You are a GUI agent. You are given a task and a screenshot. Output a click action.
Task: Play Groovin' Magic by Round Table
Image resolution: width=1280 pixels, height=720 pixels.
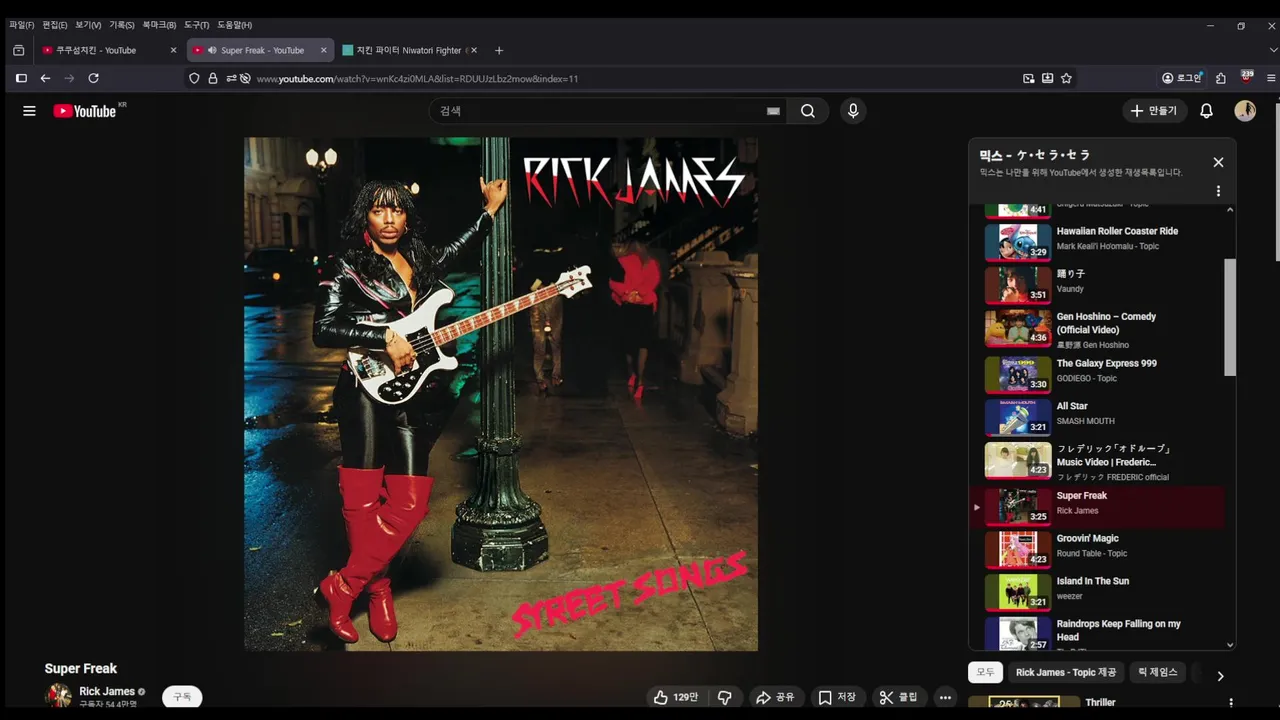[x=1097, y=549]
